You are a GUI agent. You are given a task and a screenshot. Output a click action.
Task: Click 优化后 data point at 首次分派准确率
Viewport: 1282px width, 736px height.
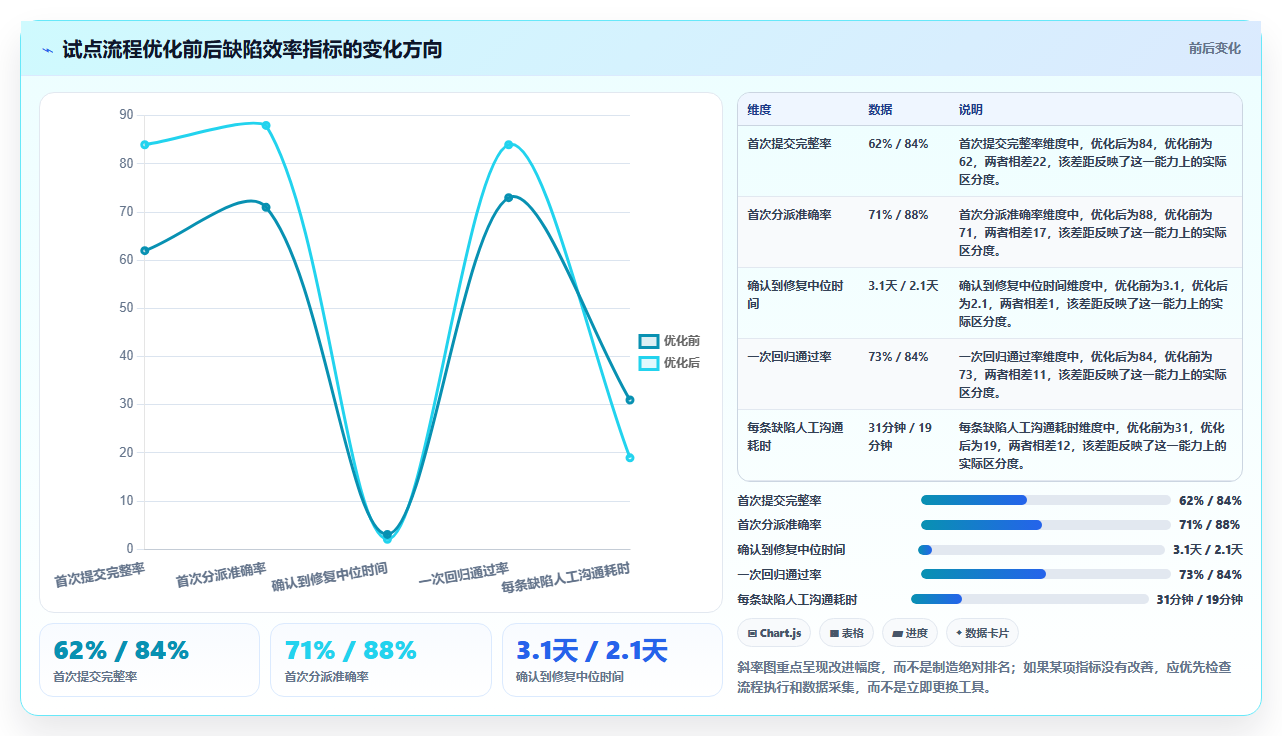click(266, 125)
